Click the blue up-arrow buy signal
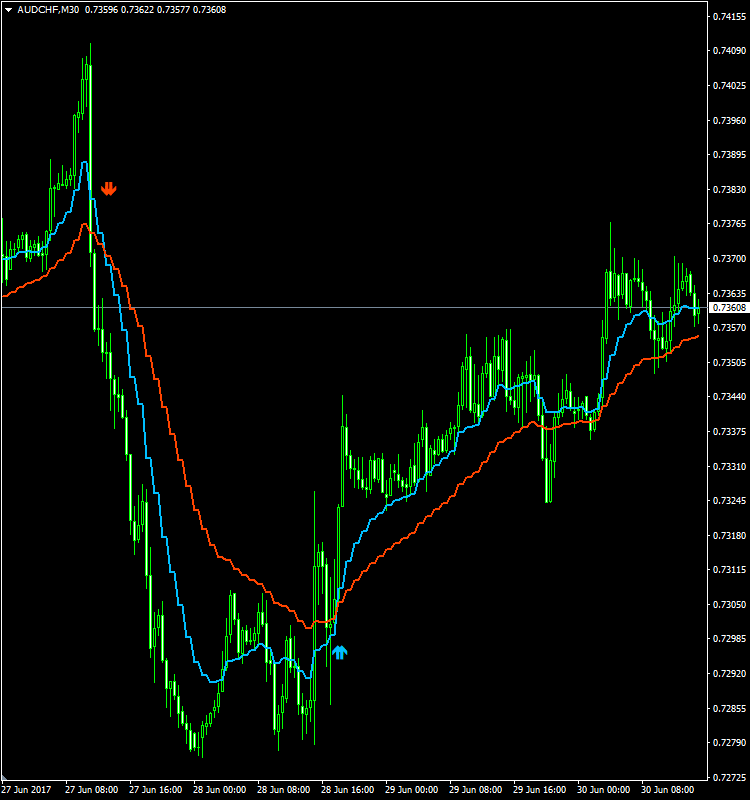The image size is (750, 800). click(x=340, y=652)
